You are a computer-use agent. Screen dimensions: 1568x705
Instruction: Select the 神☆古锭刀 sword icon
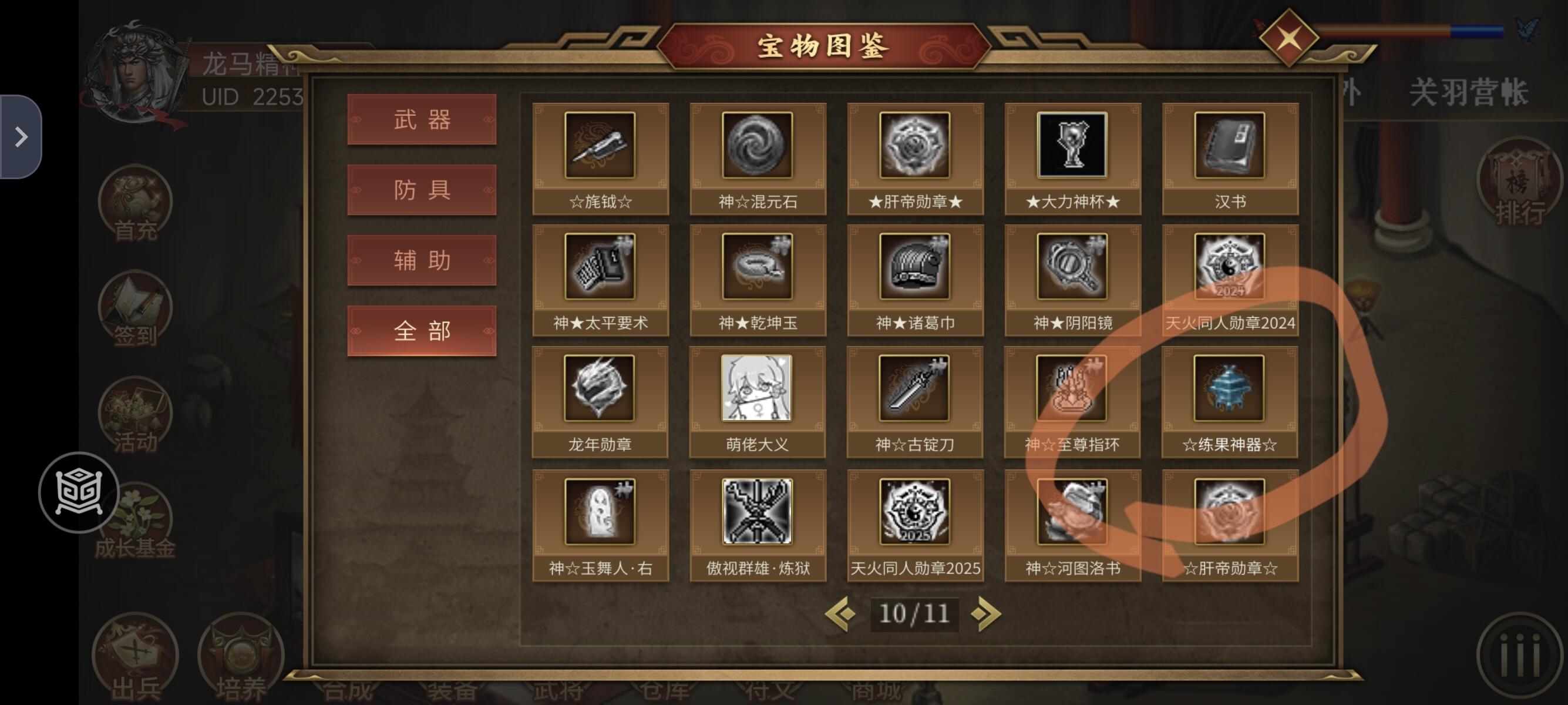[x=914, y=388]
